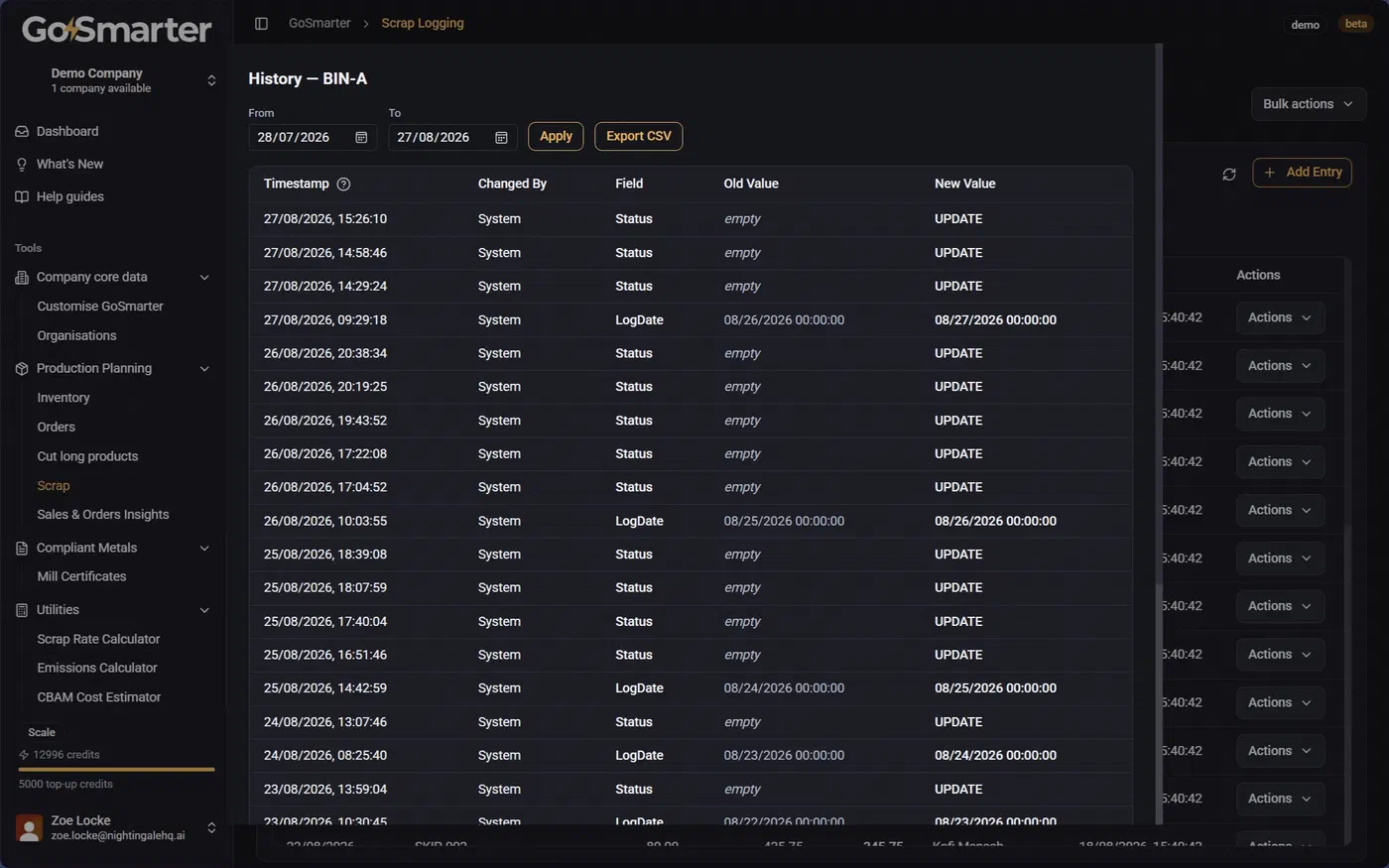Click the From date input field
This screenshot has width=1389, height=868.
click(x=313, y=137)
